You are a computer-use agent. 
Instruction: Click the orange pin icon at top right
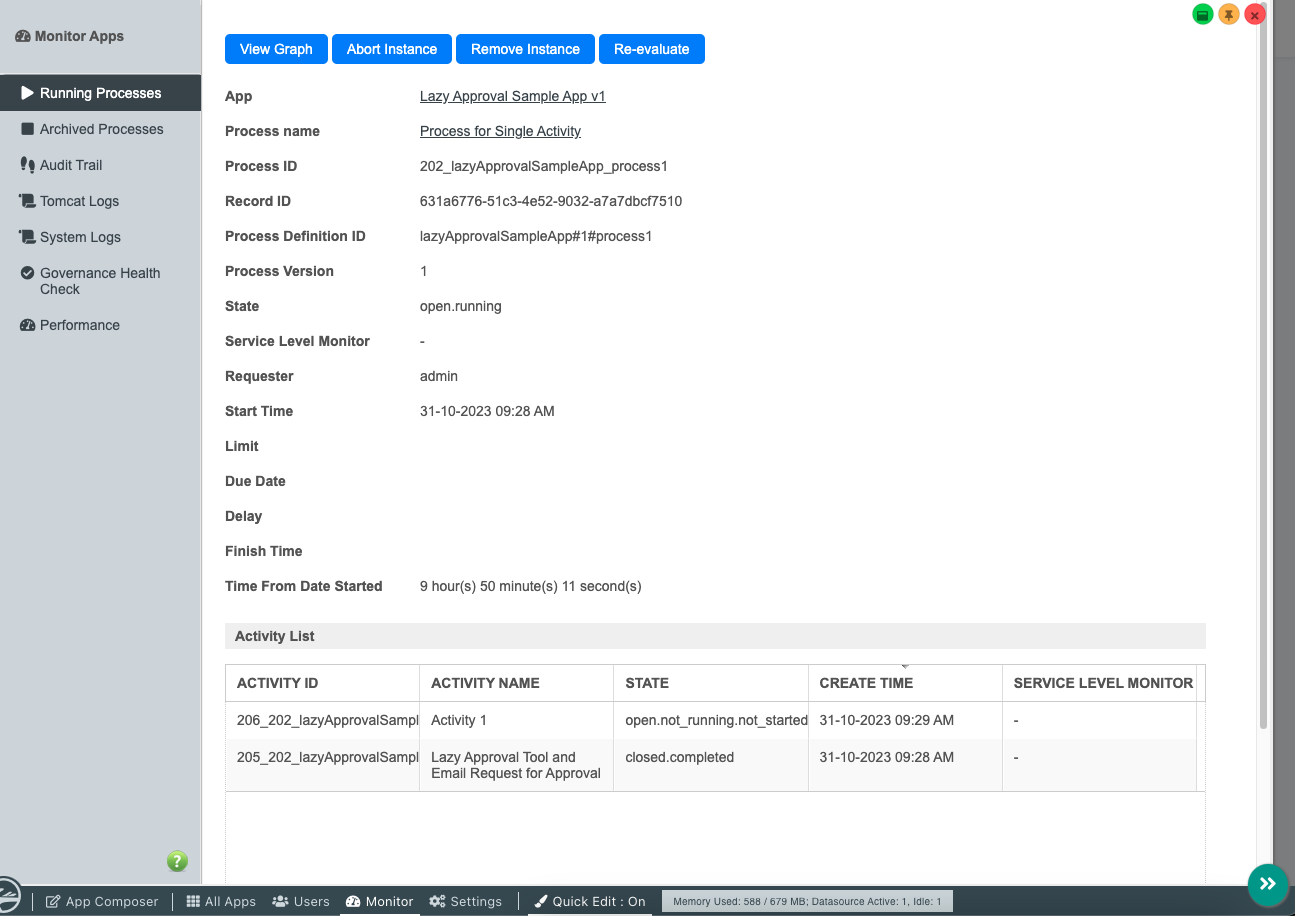pos(1229,15)
